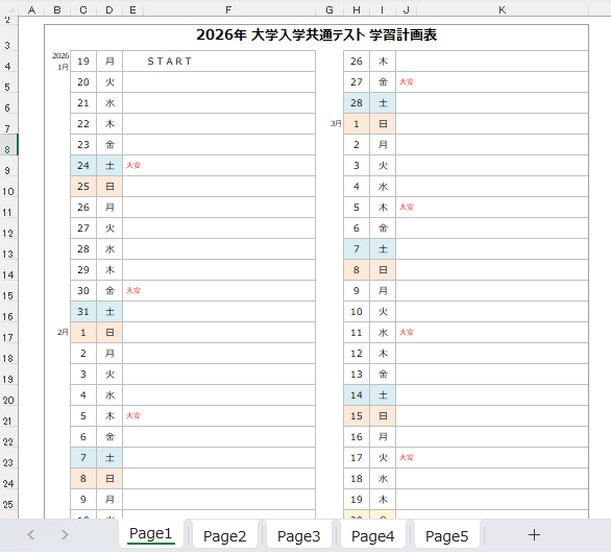The image size is (611, 553).
Task: Add a new sheet with plus button
Action: point(534,535)
